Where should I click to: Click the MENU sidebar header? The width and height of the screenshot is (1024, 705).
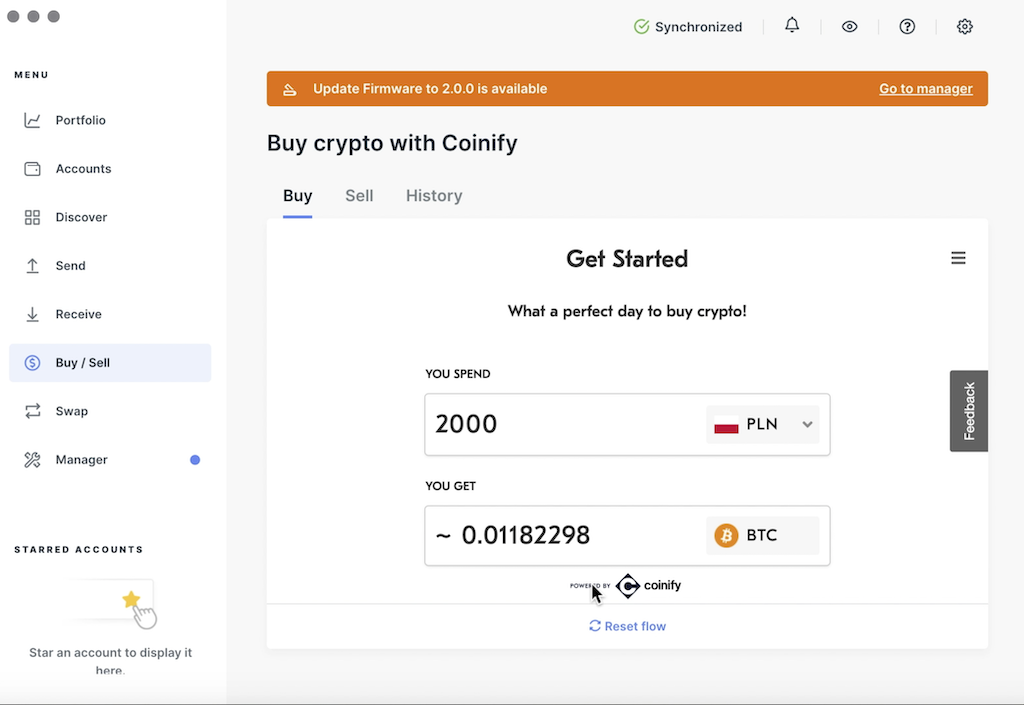31,75
